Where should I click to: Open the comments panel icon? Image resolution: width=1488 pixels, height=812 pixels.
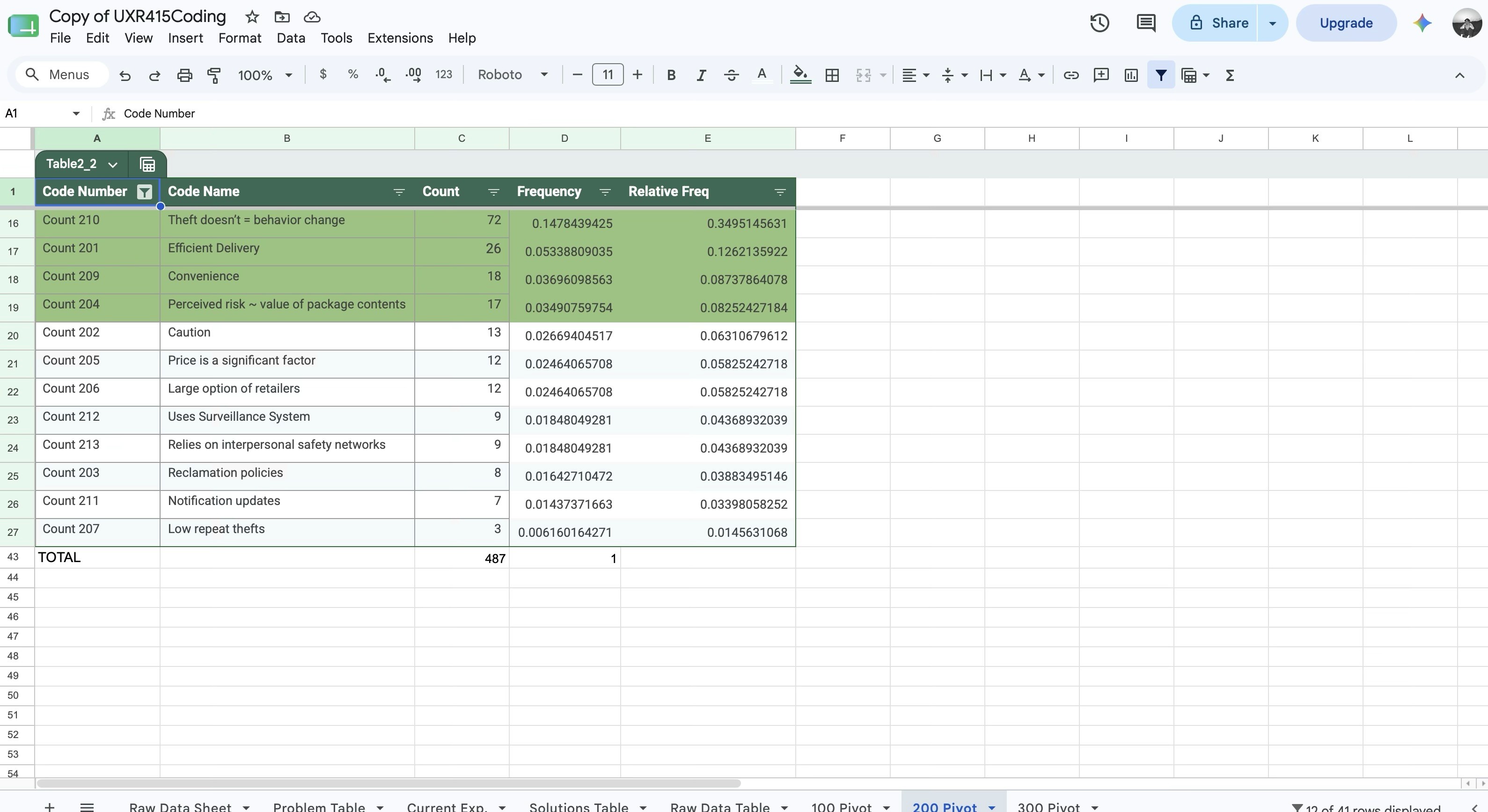click(1145, 23)
